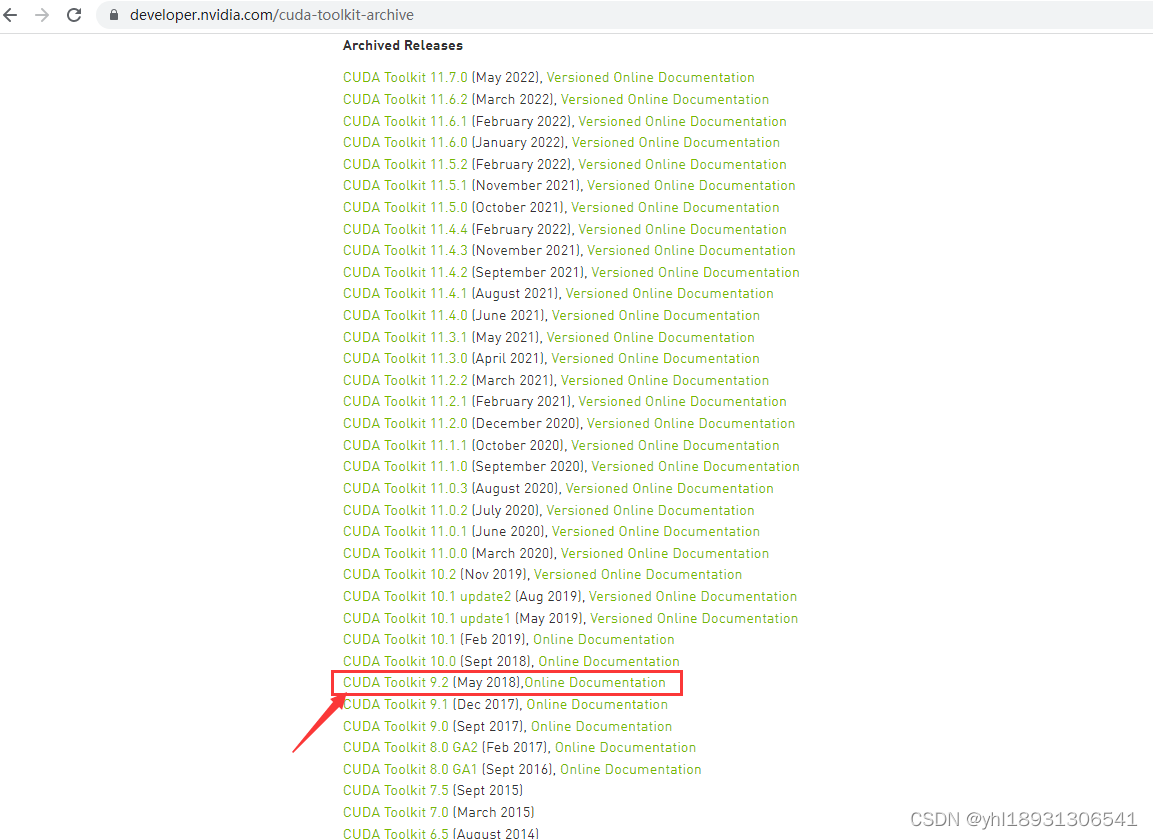Viewport: 1153px width, 839px height.
Task: Open CUDA Toolkit 11.0.0 link
Action: pos(404,553)
